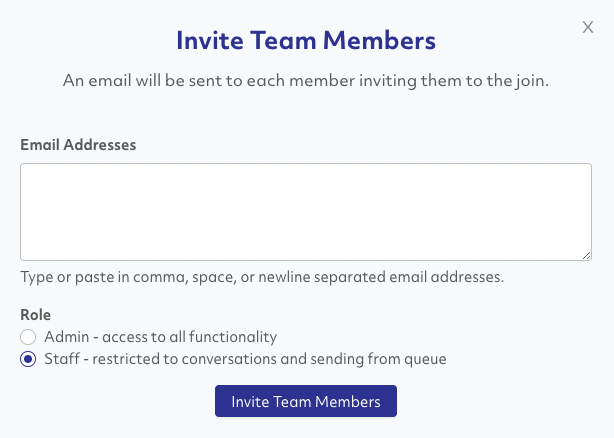Click the "Email Addresses" field label
This screenshot has width=614, height=438.
coord(78,144)
